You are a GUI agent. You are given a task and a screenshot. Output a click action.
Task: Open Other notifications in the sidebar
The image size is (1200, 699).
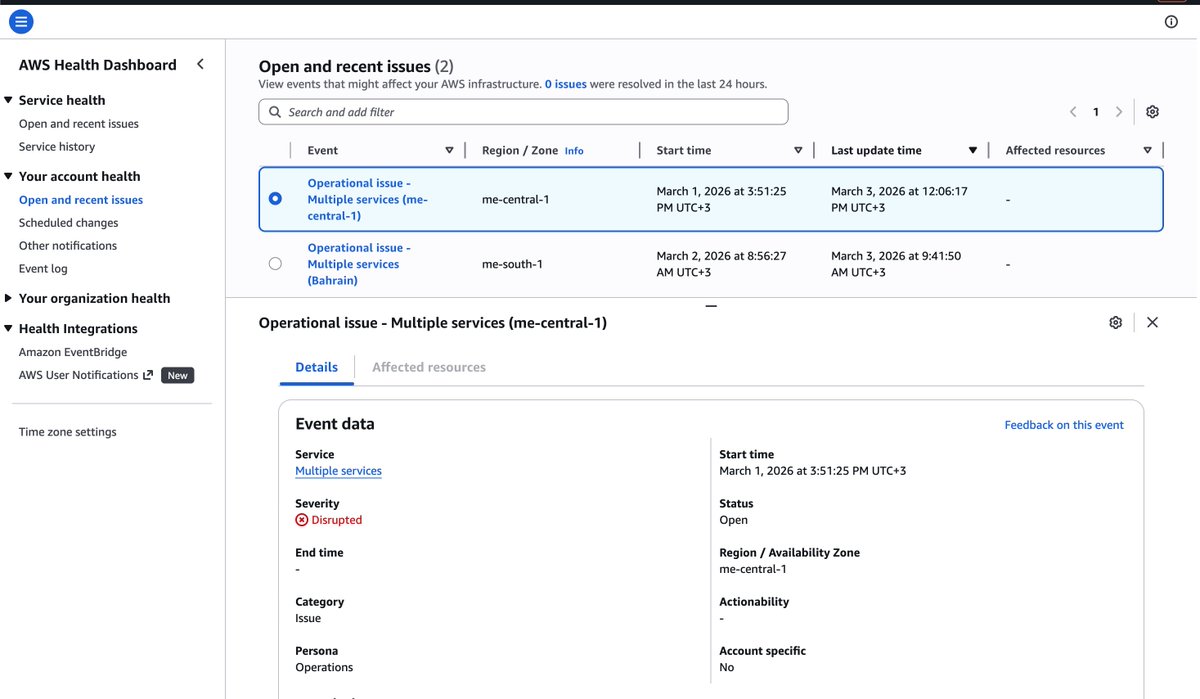68,246
